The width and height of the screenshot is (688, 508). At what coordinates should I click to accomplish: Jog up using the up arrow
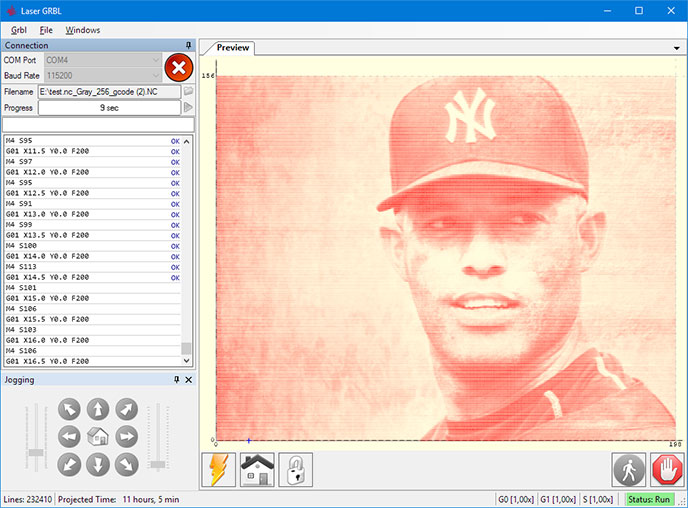point(98,408)
